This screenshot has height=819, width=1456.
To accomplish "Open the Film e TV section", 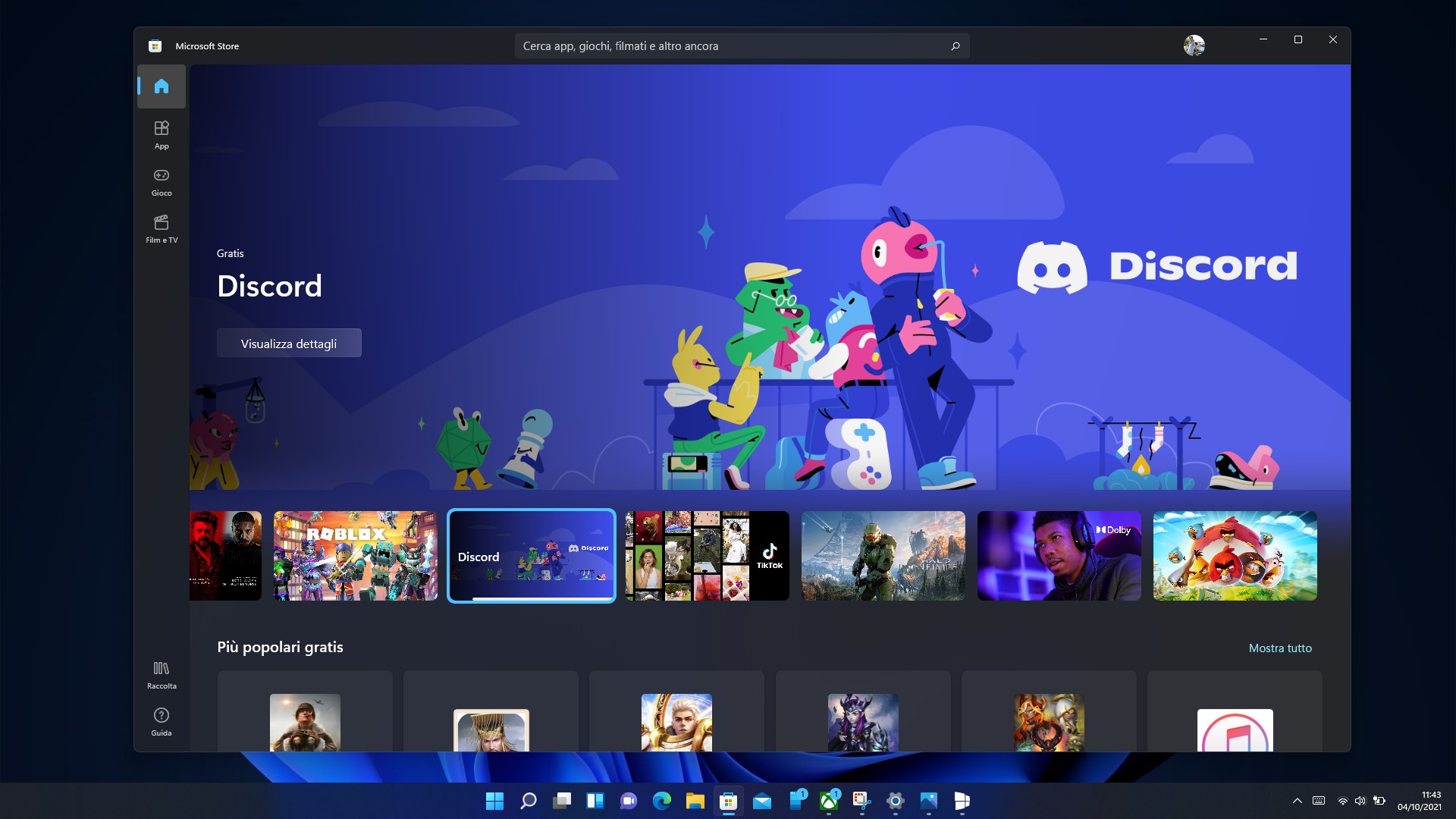I will pos(162,229).
